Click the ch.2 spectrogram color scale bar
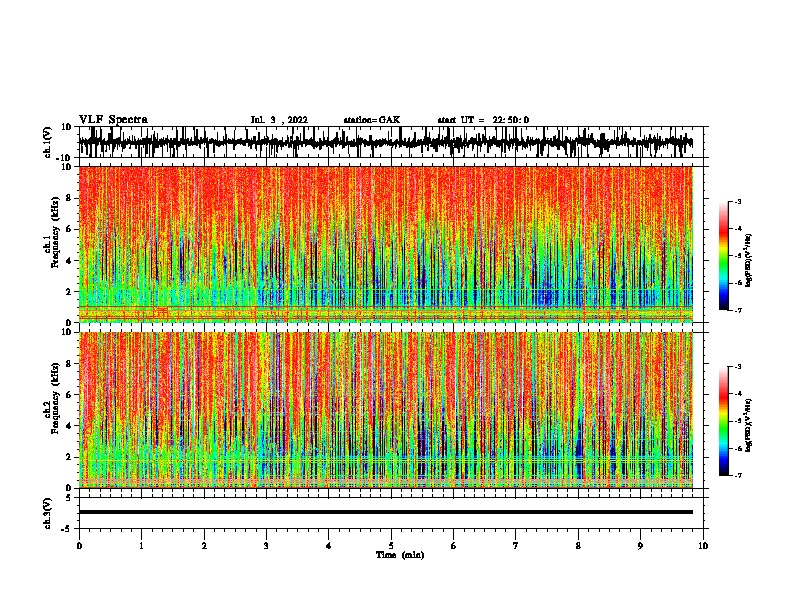Screen dimensions: 792x612 (723, 421)
